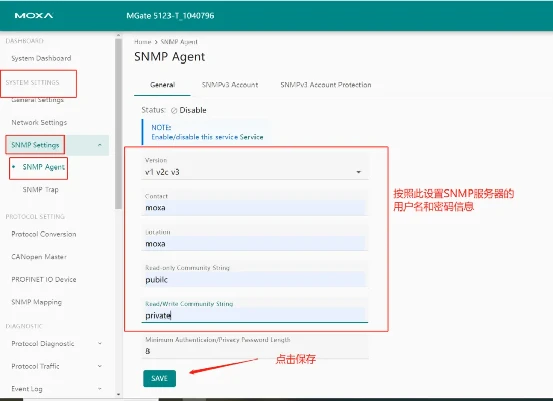Expand the Event Log chevron
Image resolution: width=554 pixels, height=402 pixels.
(x=100, y=389)
